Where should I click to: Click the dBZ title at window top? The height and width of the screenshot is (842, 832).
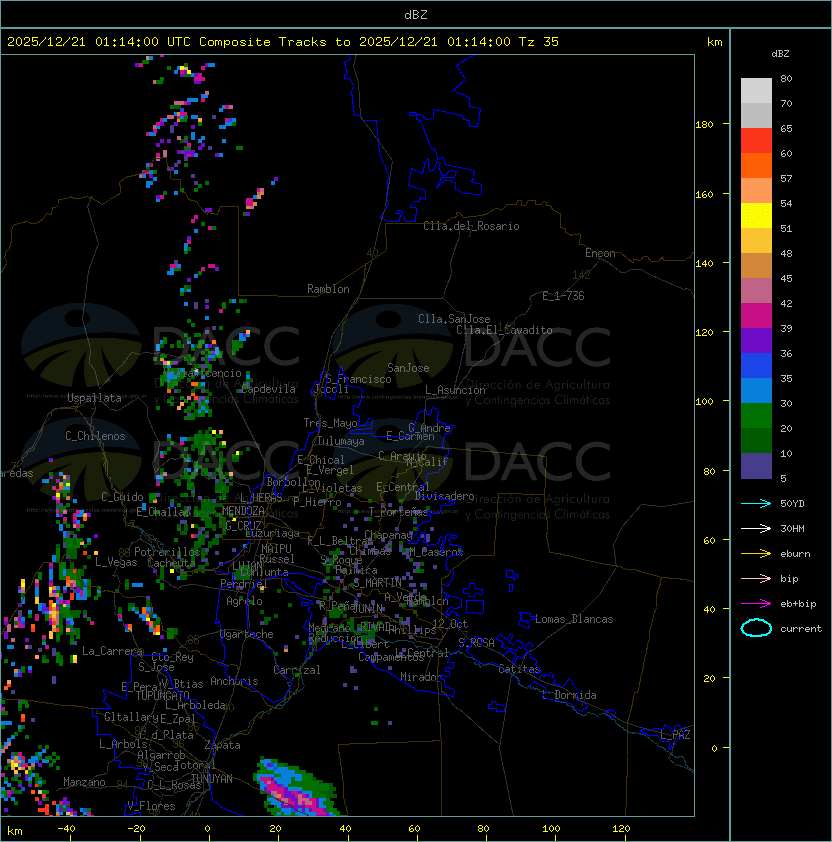[x=416, y=14]
